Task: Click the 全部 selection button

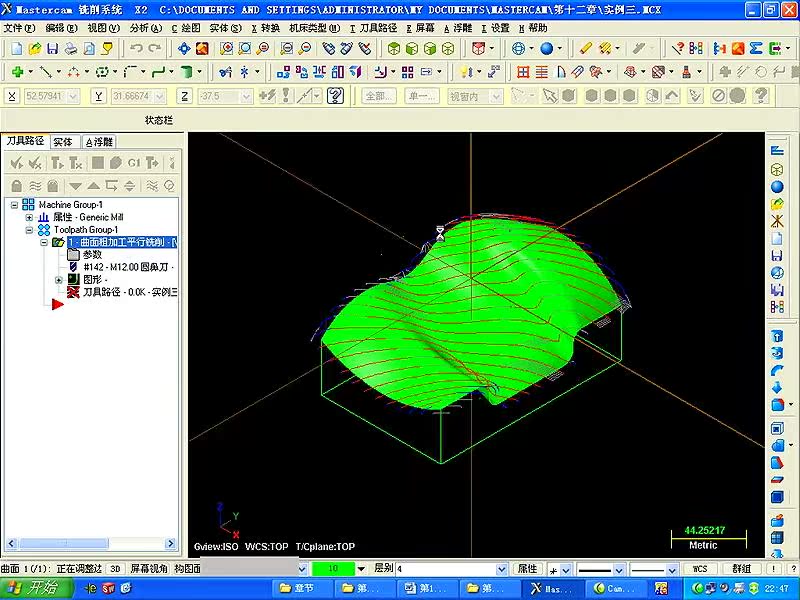Action: [379, 96]
